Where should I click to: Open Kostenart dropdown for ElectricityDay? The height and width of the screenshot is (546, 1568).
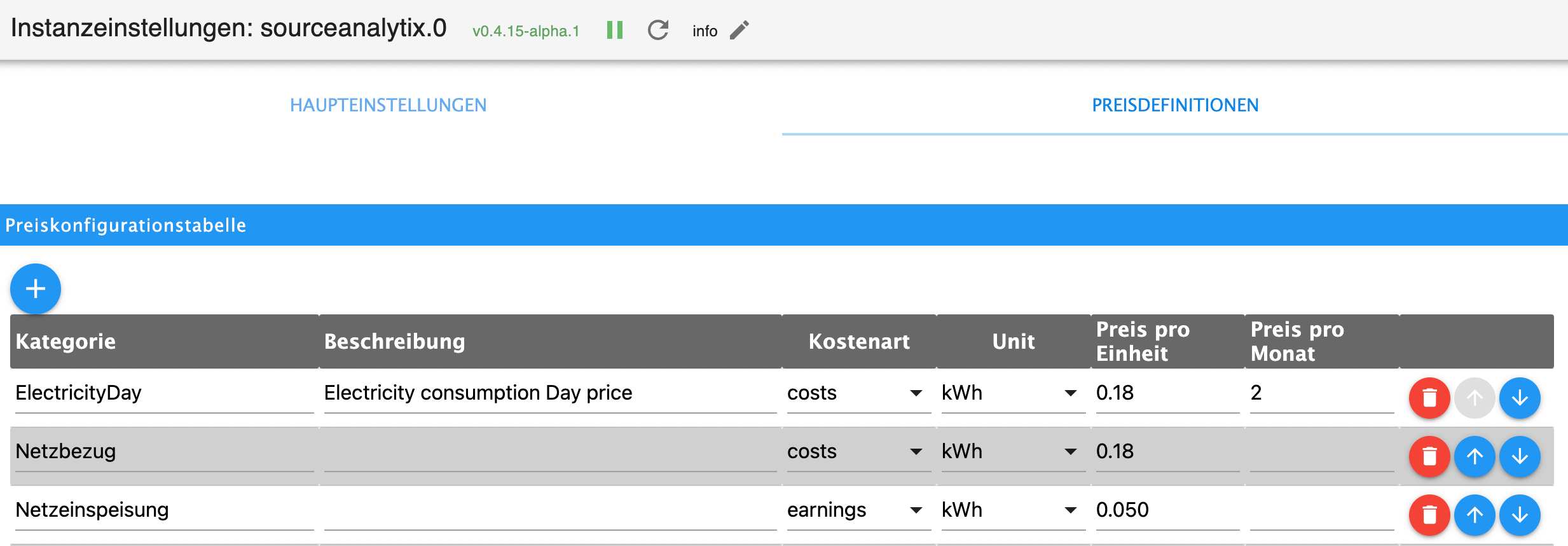pos(858,393)
